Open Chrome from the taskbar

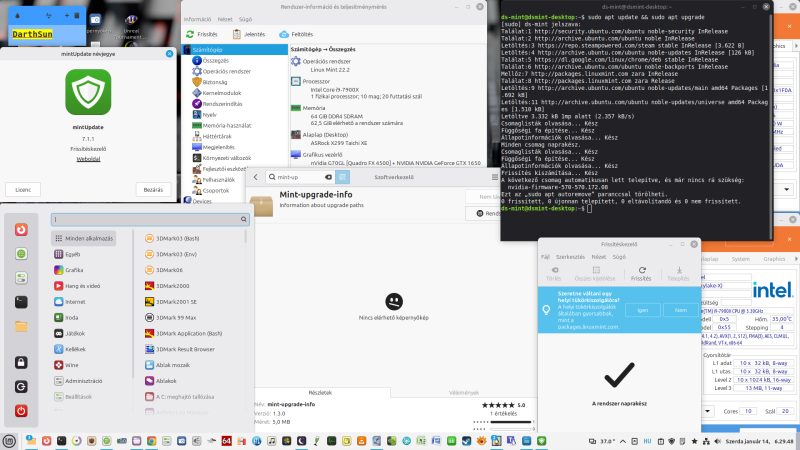(x=152, y=441)
